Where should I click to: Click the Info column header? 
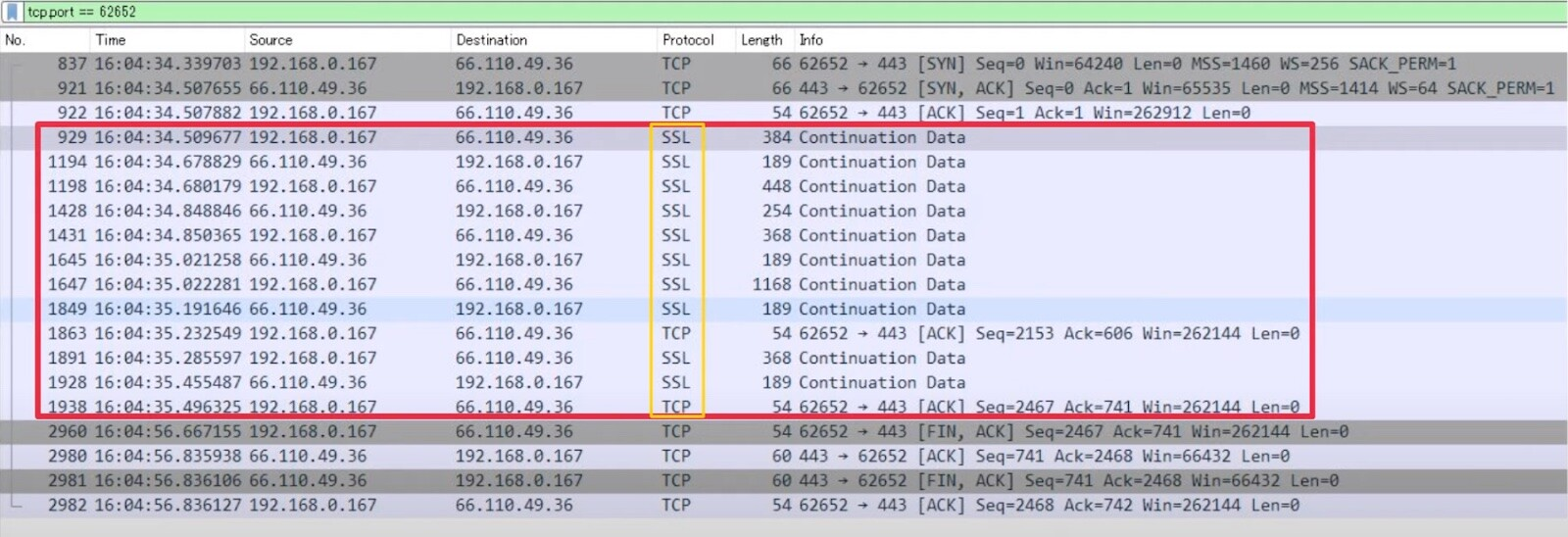pos(810,40)
